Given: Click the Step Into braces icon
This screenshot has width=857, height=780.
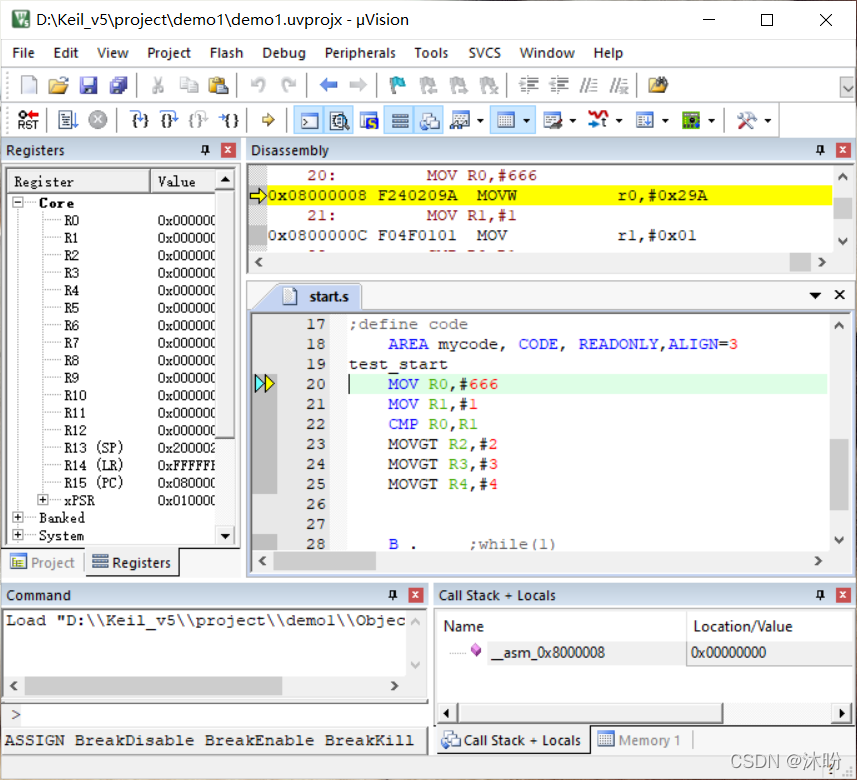Looking at the screenshot, I should 140,120.
